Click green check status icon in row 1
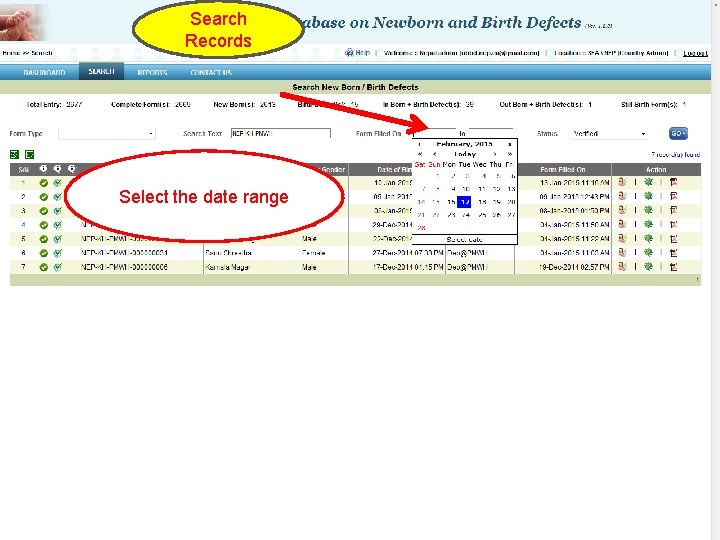The height and width of the screenshot is (540, 720). [x=44, y=183]
